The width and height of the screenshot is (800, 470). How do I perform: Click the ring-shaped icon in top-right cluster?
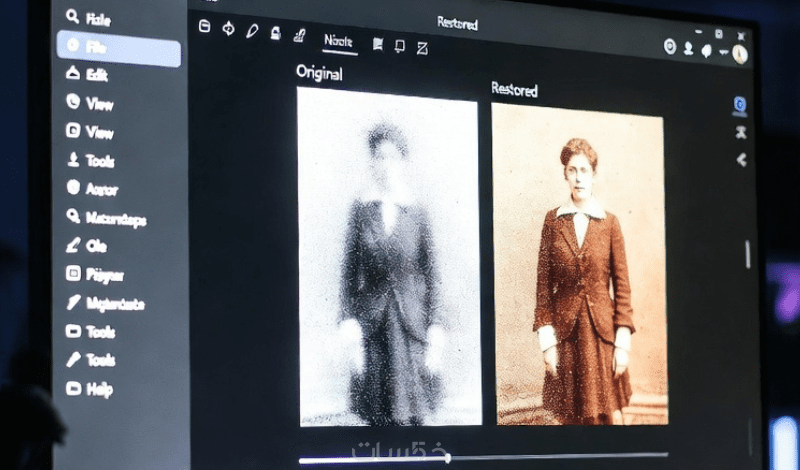tap(670, 47)
